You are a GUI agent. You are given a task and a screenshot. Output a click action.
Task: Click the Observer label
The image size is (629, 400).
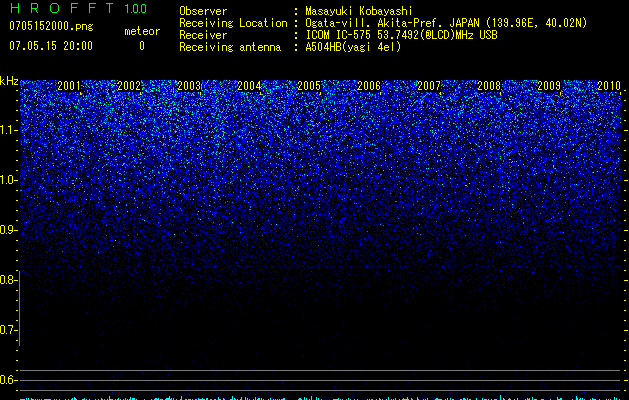click(203, 11)
